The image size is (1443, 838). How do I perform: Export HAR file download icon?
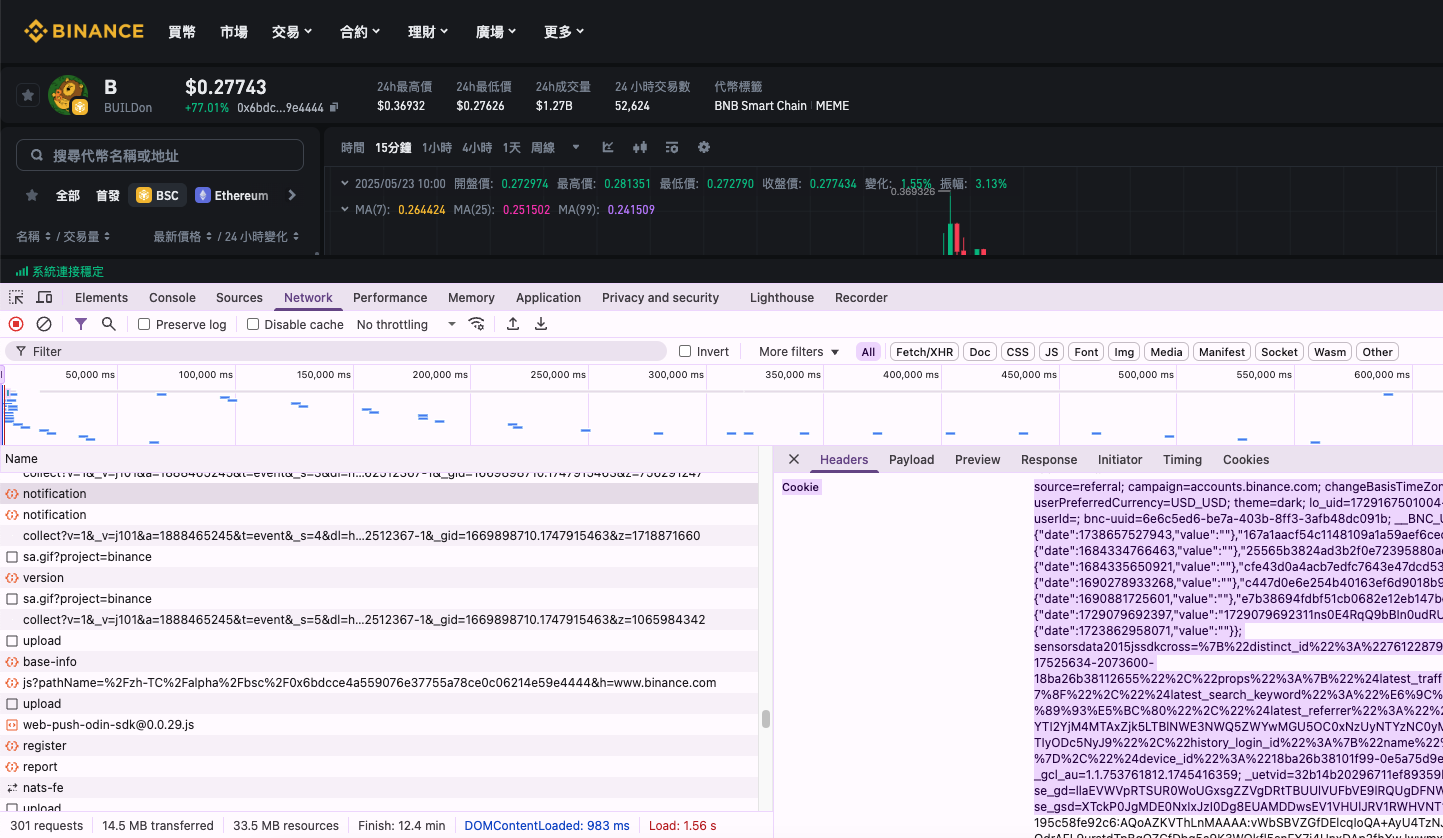tap(541, 324)
